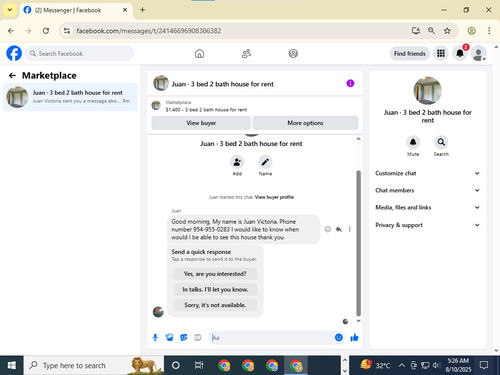
Task: Reply to Juan's message with arrow icon
Action: point(339,229)
